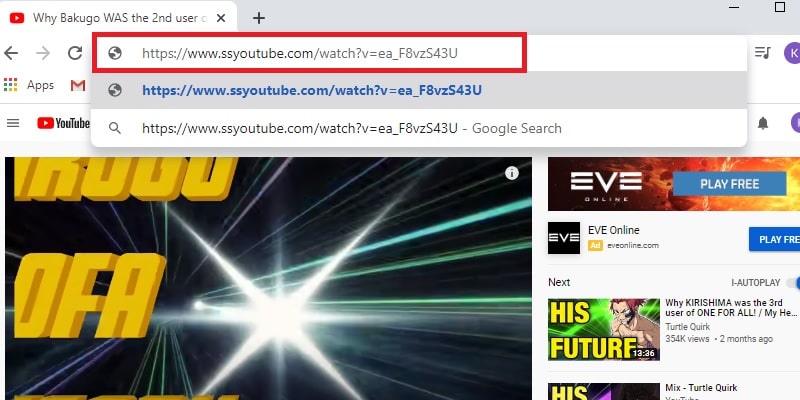
Task: Click the browser Back arrow
Action: [x=11, y=53]
